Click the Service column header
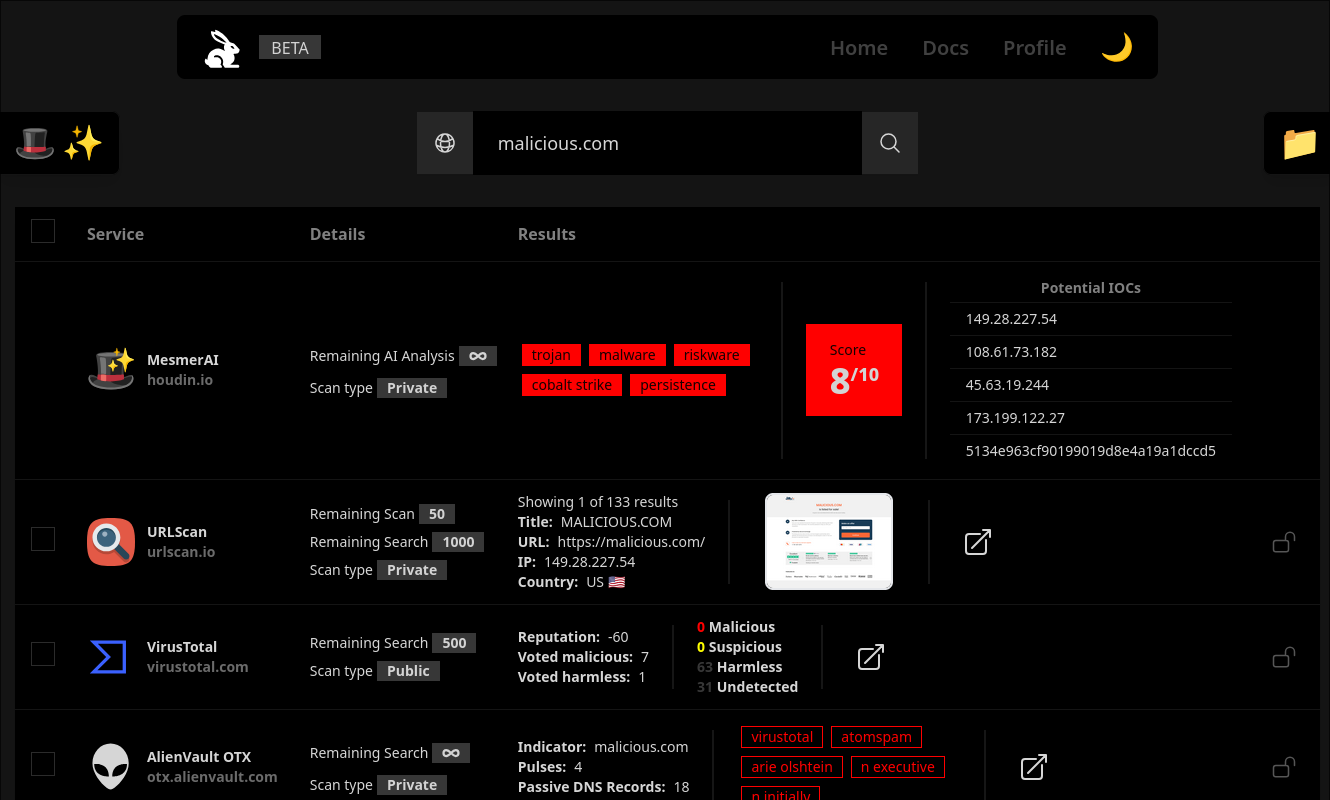This screenshot has height=800, width=1330. point(115,234)
